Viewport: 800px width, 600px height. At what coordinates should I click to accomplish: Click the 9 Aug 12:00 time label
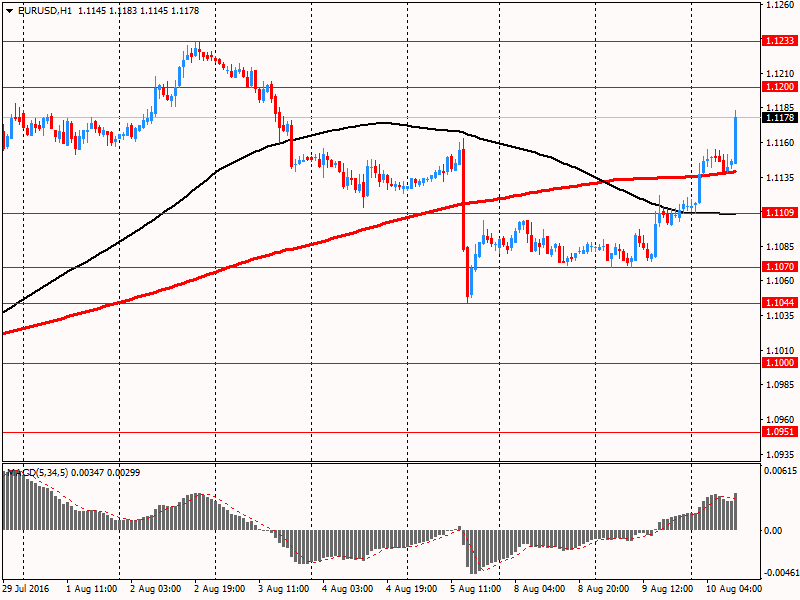tap(667, 589)
